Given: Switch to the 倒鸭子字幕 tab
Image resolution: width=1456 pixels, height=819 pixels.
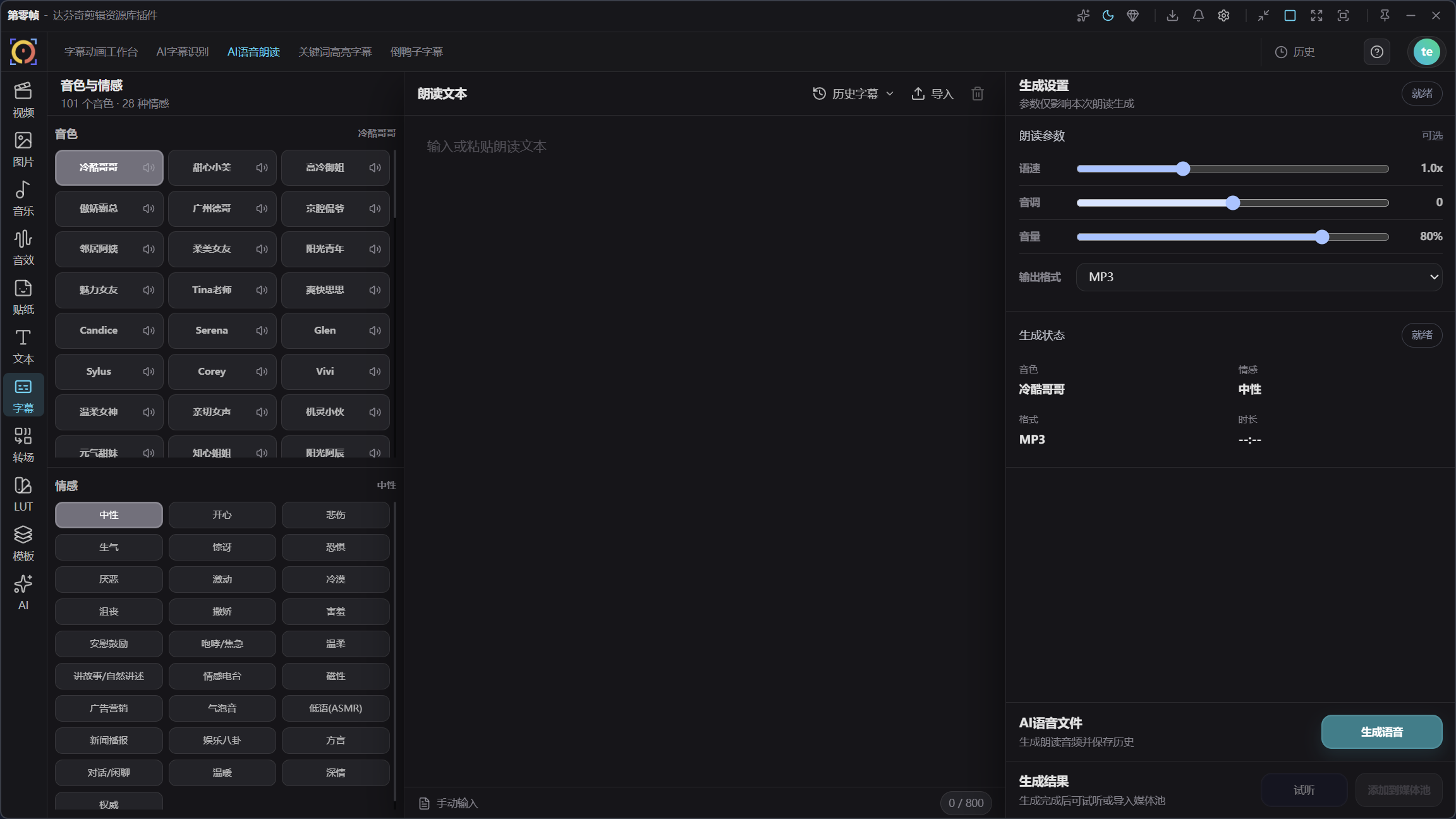Looking at the screenshot, I should tap(416, 52).
